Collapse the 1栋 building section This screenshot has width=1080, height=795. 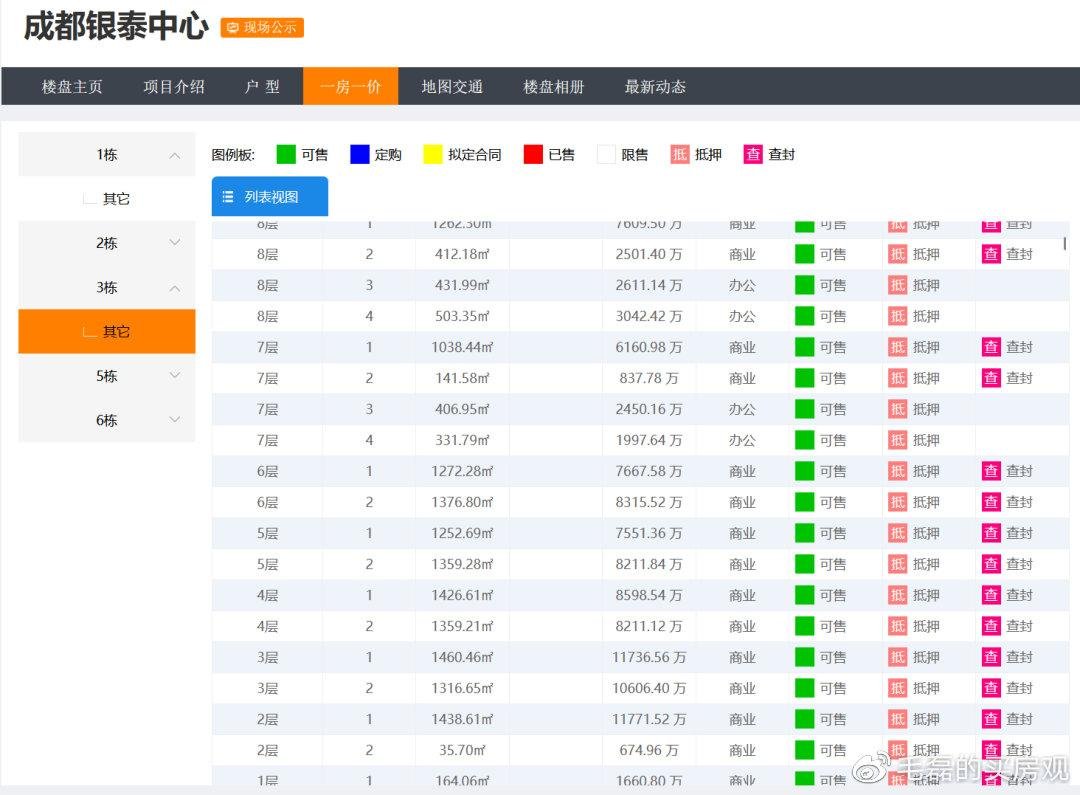coord(107,154)
